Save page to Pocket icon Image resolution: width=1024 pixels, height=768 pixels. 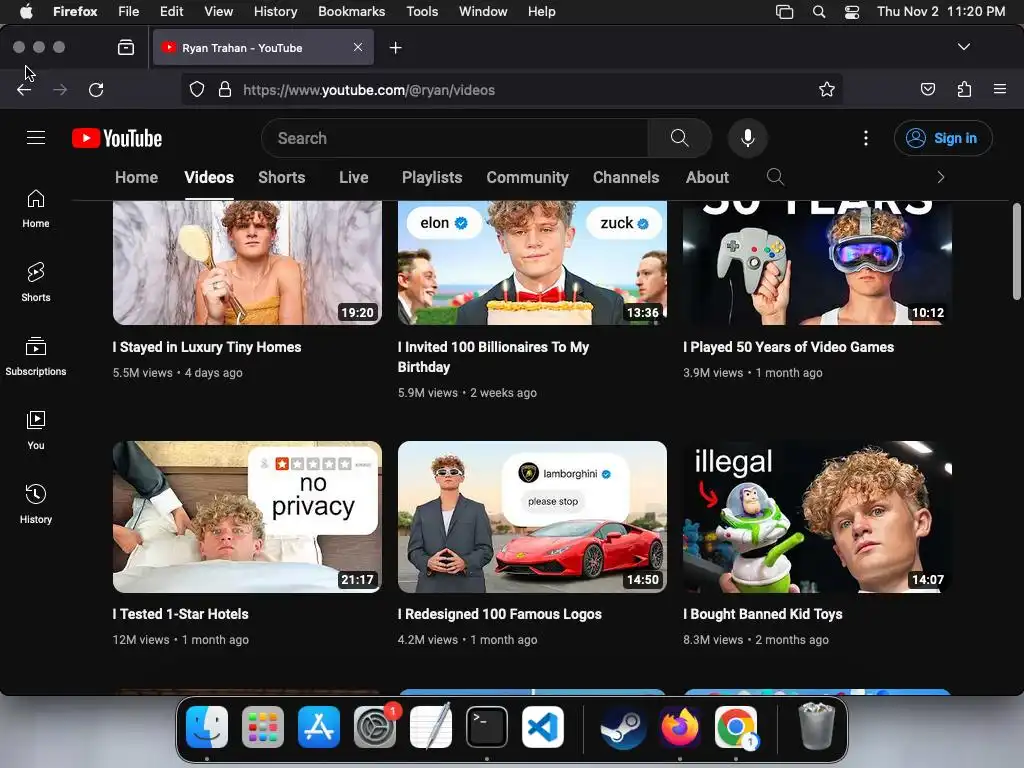(928, 89)
